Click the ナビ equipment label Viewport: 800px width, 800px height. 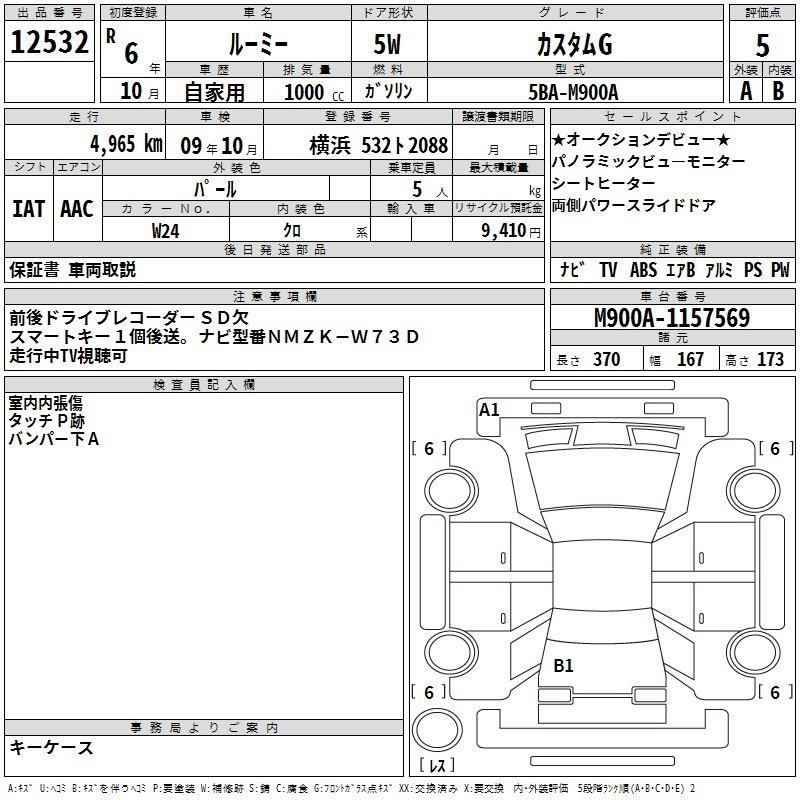coord(572,270)
